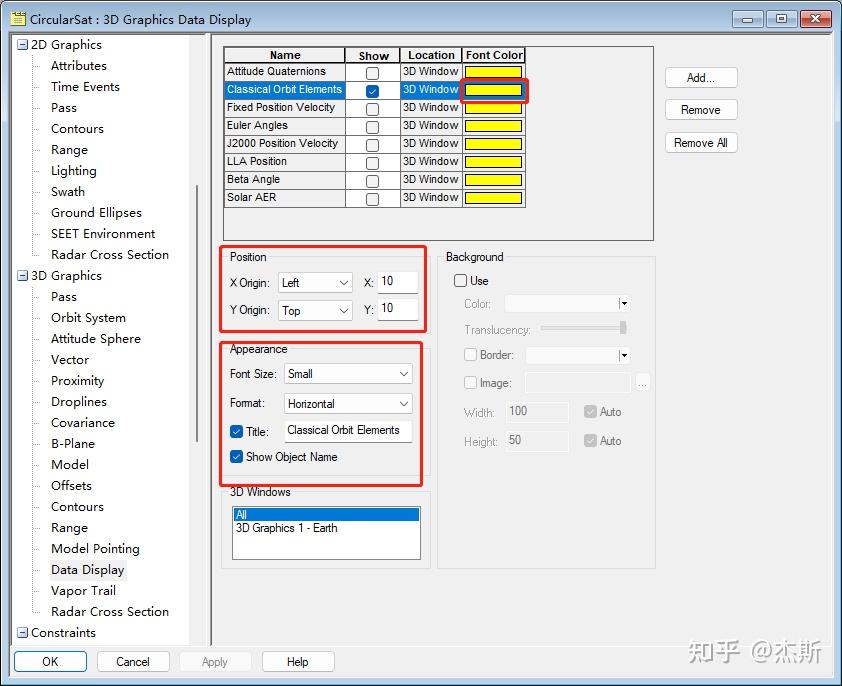Screen dimensions: 842x686
Task: Enable Show for Attitude Quaternions
Action: point(372,73)
